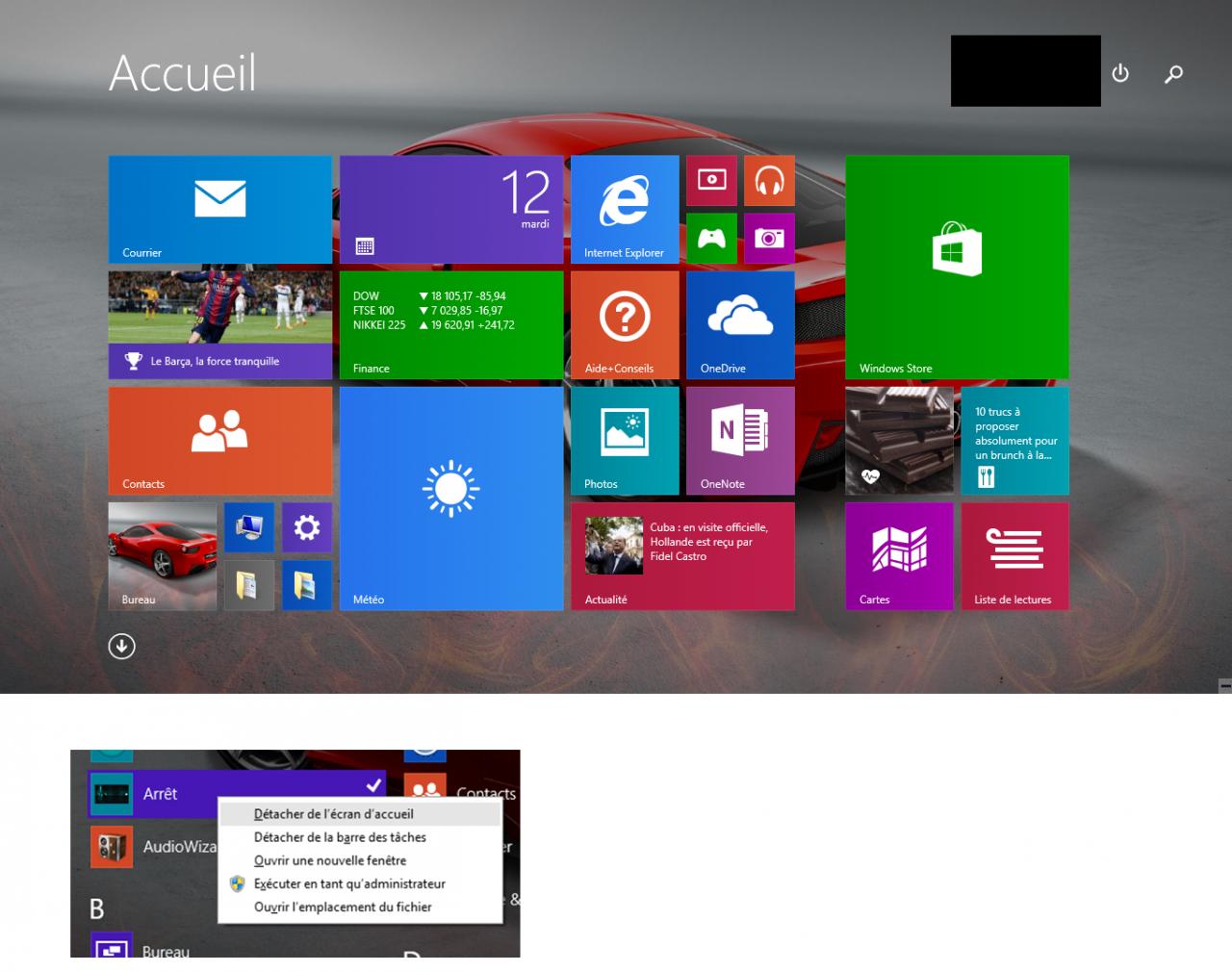
Task: Open the File Explorer blue folder tile
Action: tap(307, 585)
